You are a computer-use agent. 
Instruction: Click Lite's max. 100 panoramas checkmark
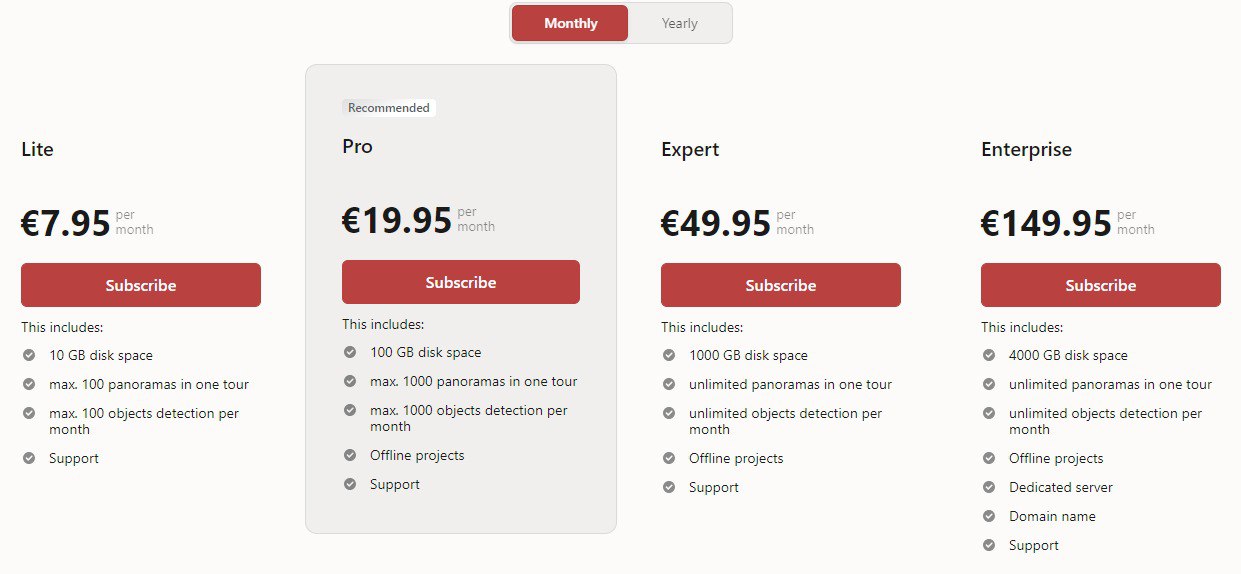tap(29, 384)
